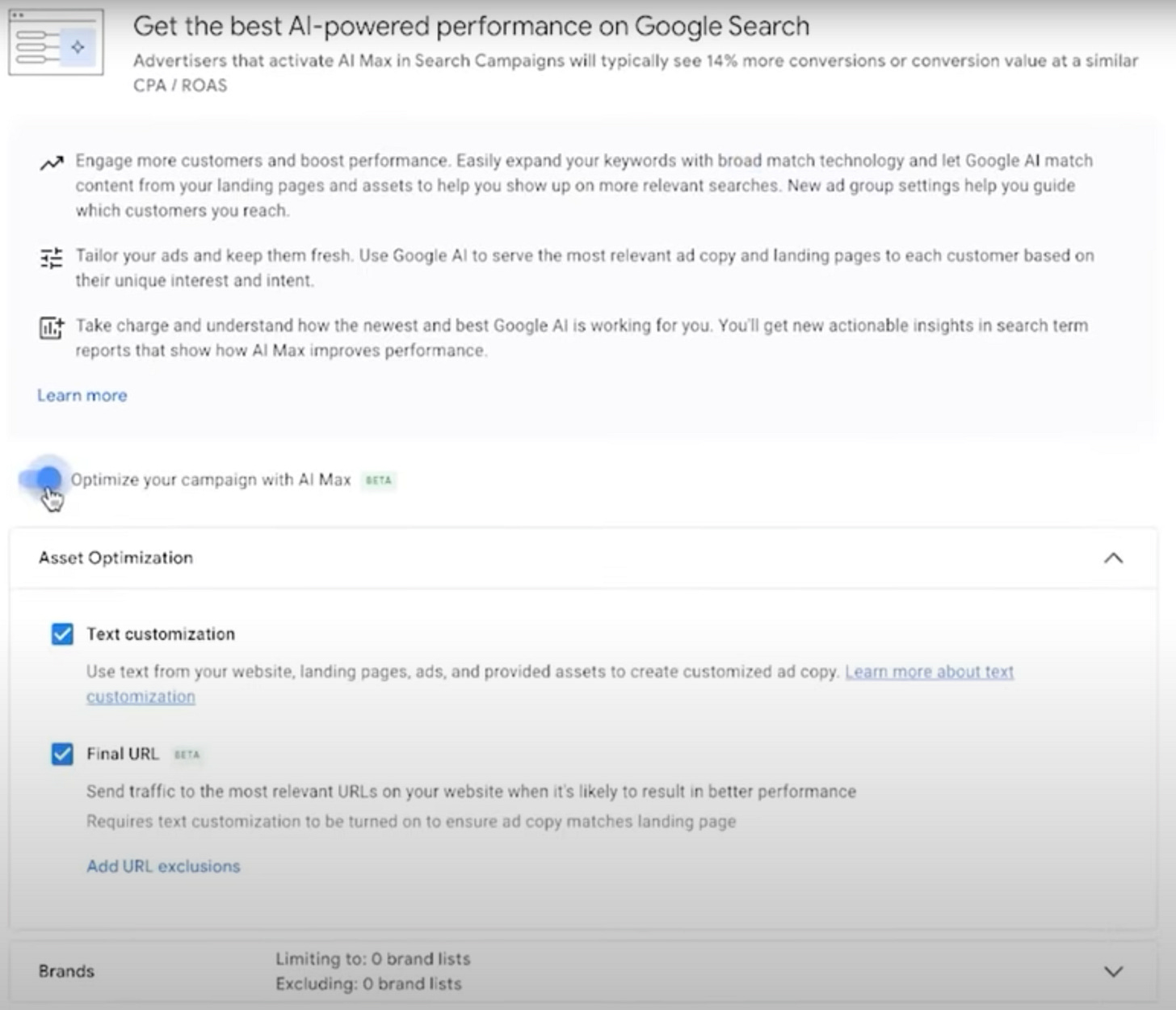Click the tune sliders icon beside "Tailor your ads"

[51, 258]
